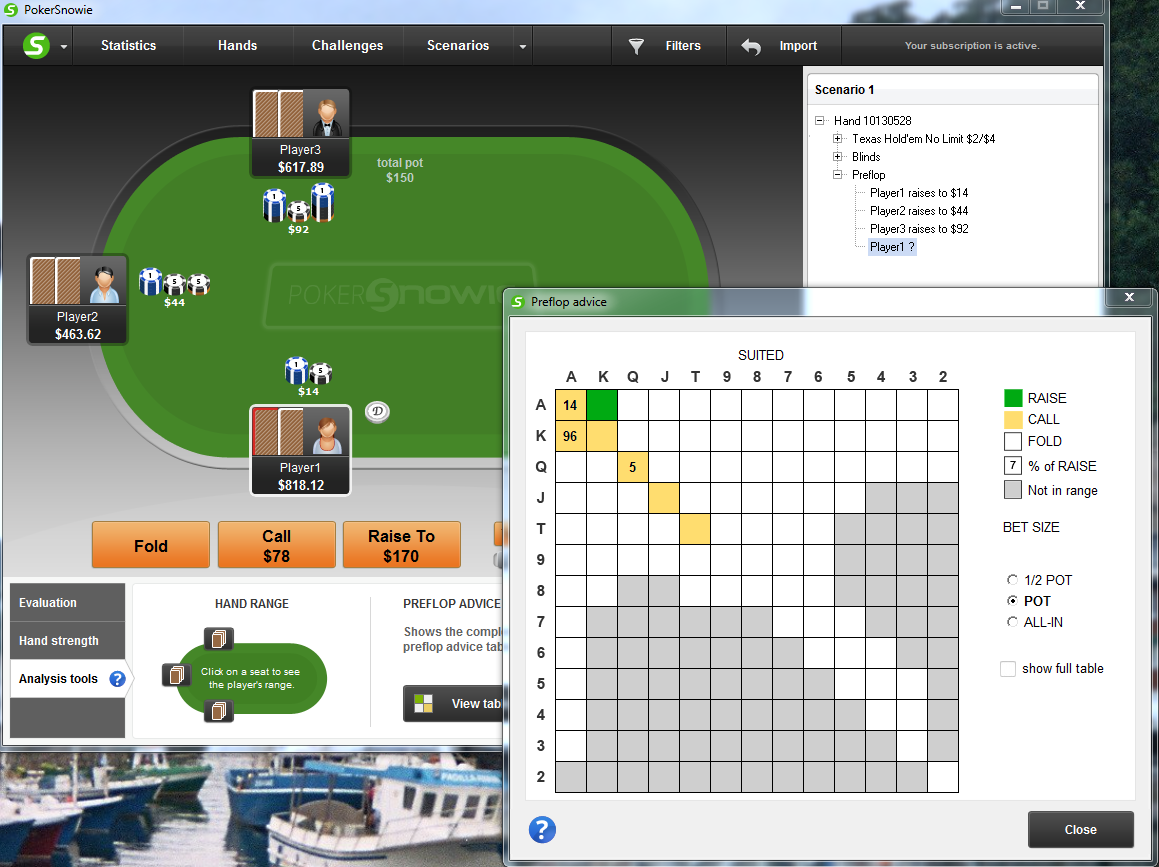Open the PokerSnowie green logo menu

35,46
